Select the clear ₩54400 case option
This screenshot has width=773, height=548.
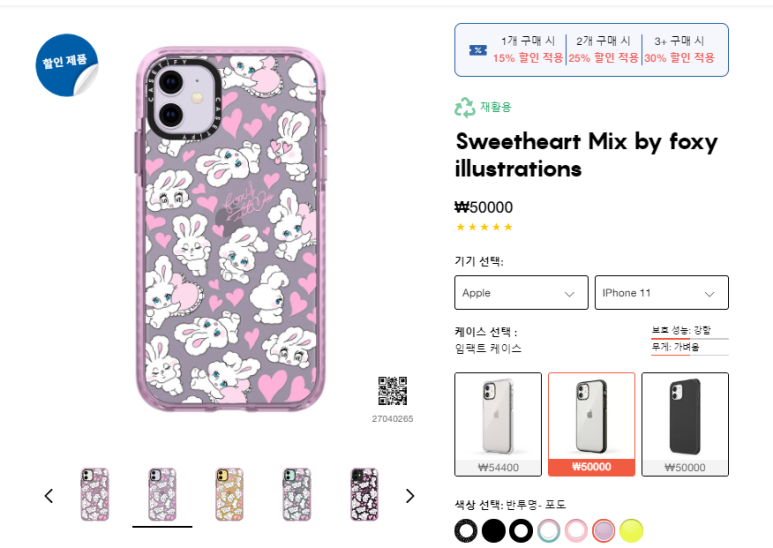coord(498,424)
